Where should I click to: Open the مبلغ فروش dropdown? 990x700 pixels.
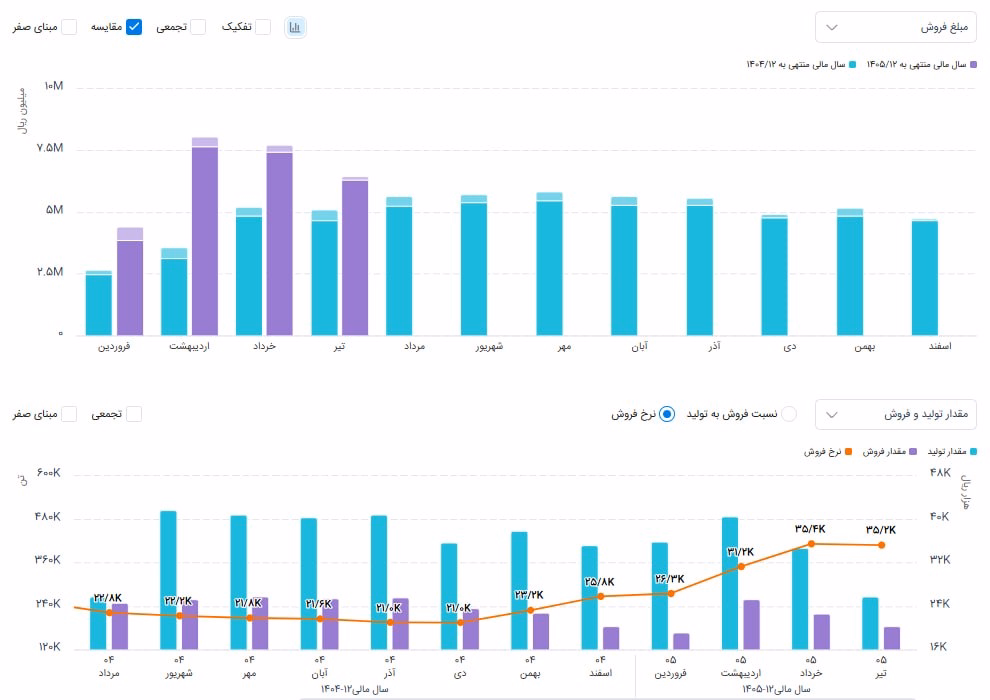click(x=895, y=27)
